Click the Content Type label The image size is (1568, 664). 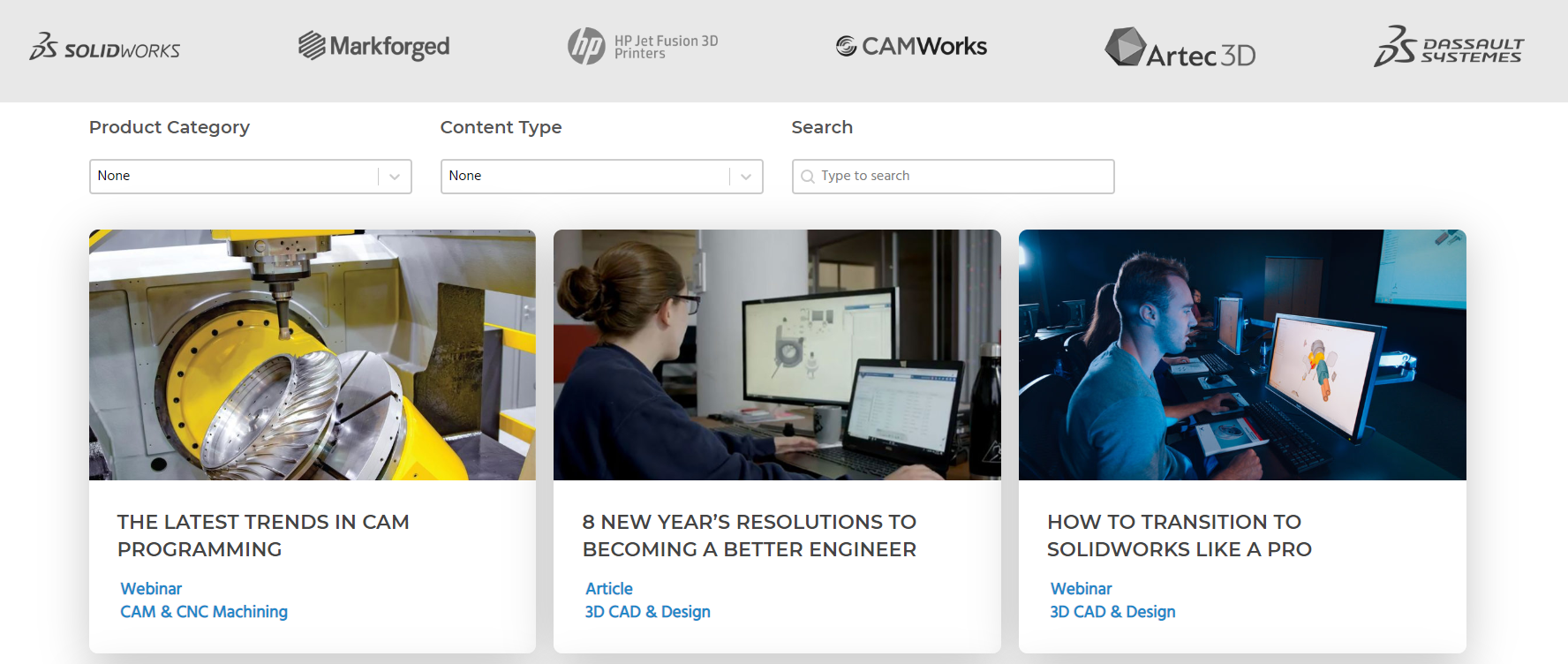coord(501,127)
